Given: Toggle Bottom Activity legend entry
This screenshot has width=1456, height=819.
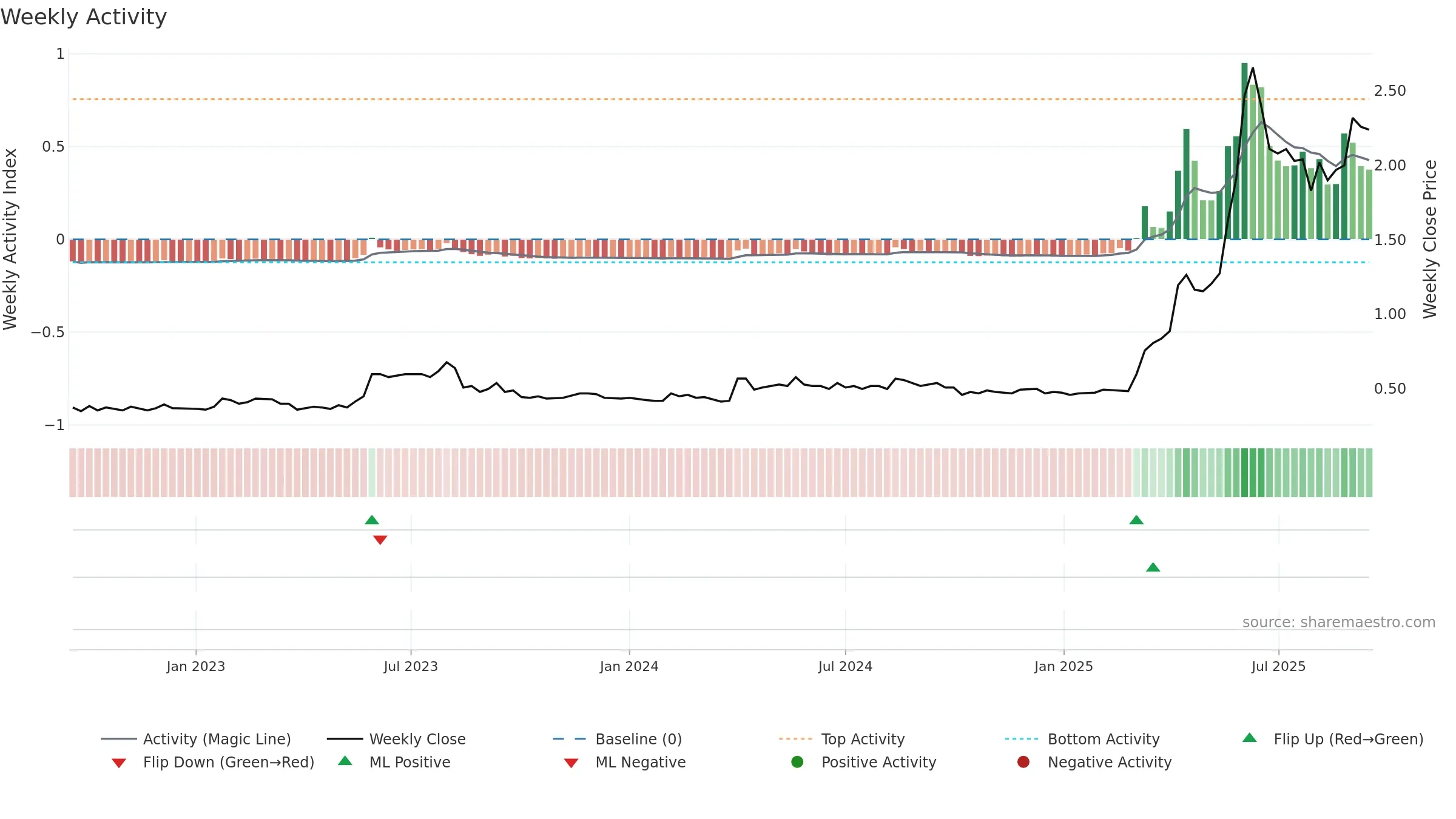Looking at the screenshot, I should click(1082, 739).
